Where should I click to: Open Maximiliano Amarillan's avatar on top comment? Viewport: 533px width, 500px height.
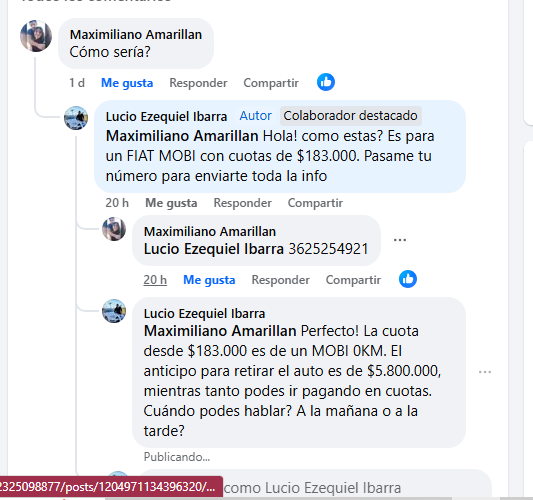(36, 36)
